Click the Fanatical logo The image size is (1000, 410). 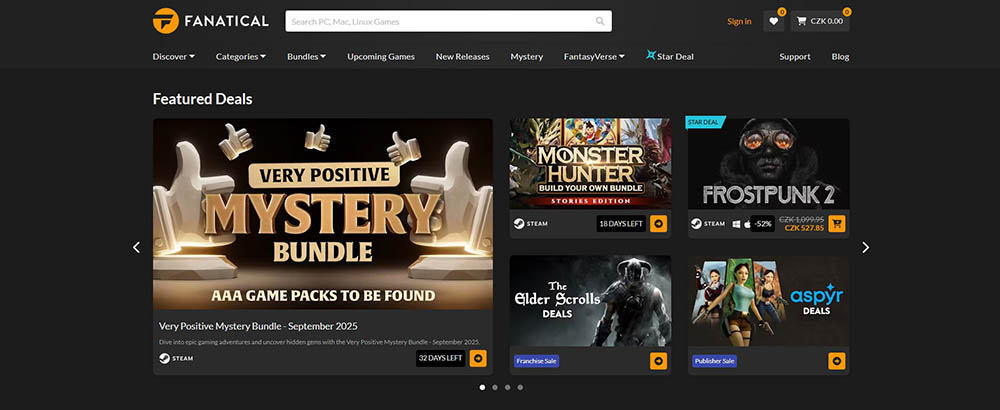tap(210, 21)
